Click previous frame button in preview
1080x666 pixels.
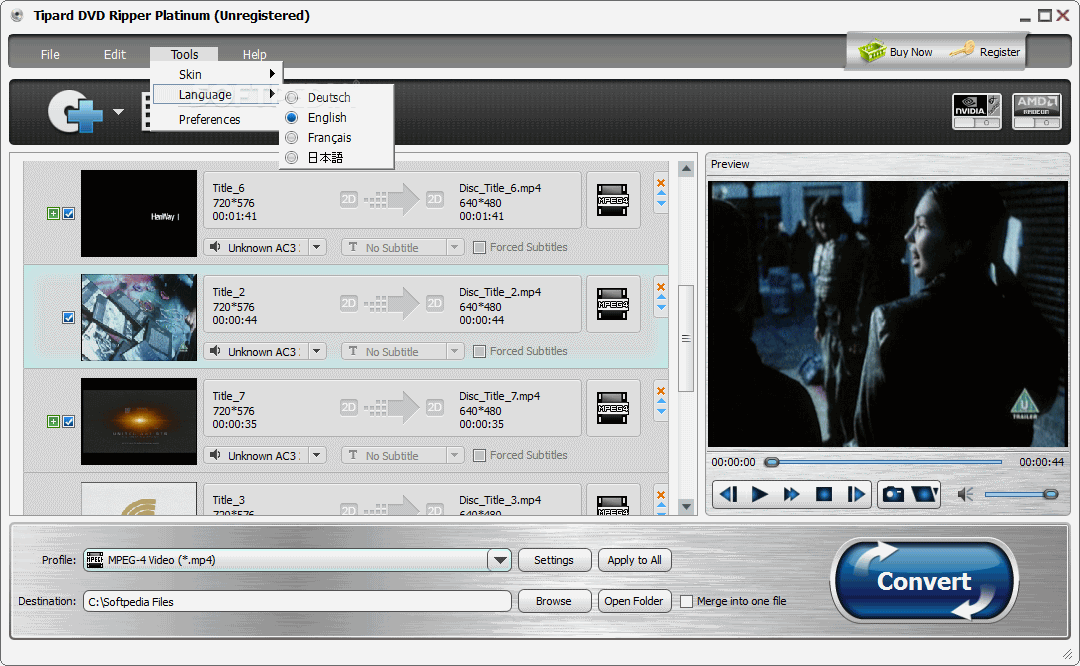coord(729,494)
